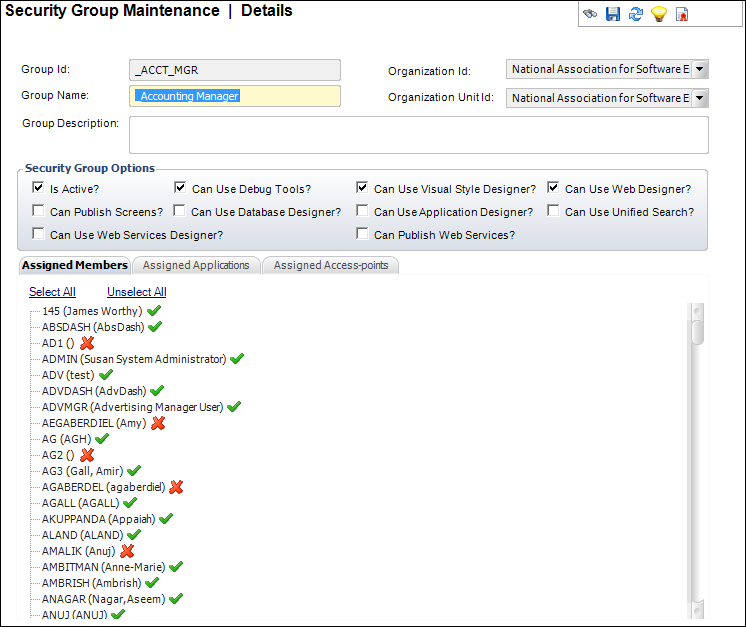The image size is (746, 627).
Task: Click the blue arrows refresh icon
Action: [635, 14]
